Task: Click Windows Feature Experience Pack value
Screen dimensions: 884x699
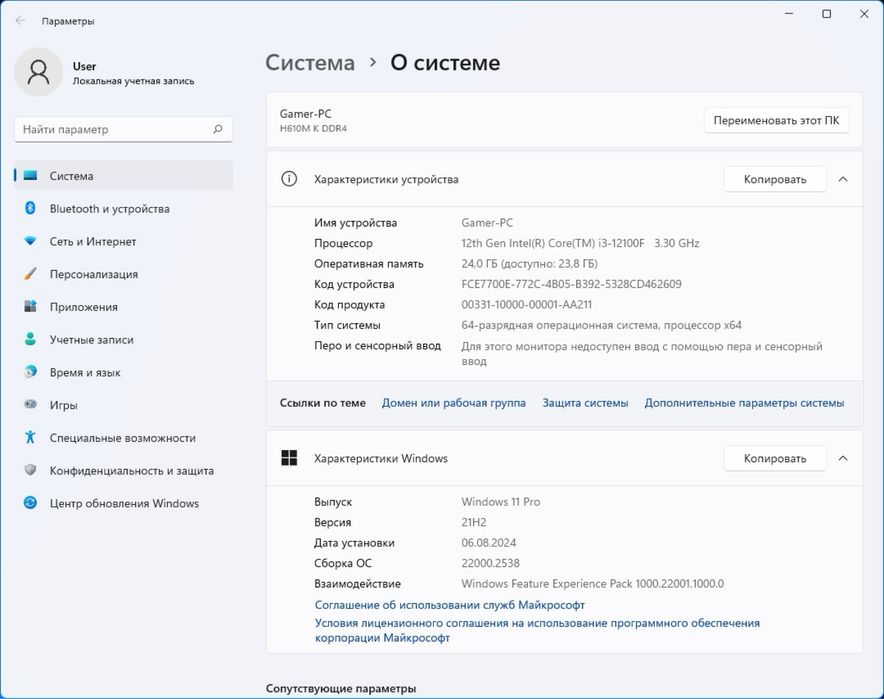Action: 593,583
